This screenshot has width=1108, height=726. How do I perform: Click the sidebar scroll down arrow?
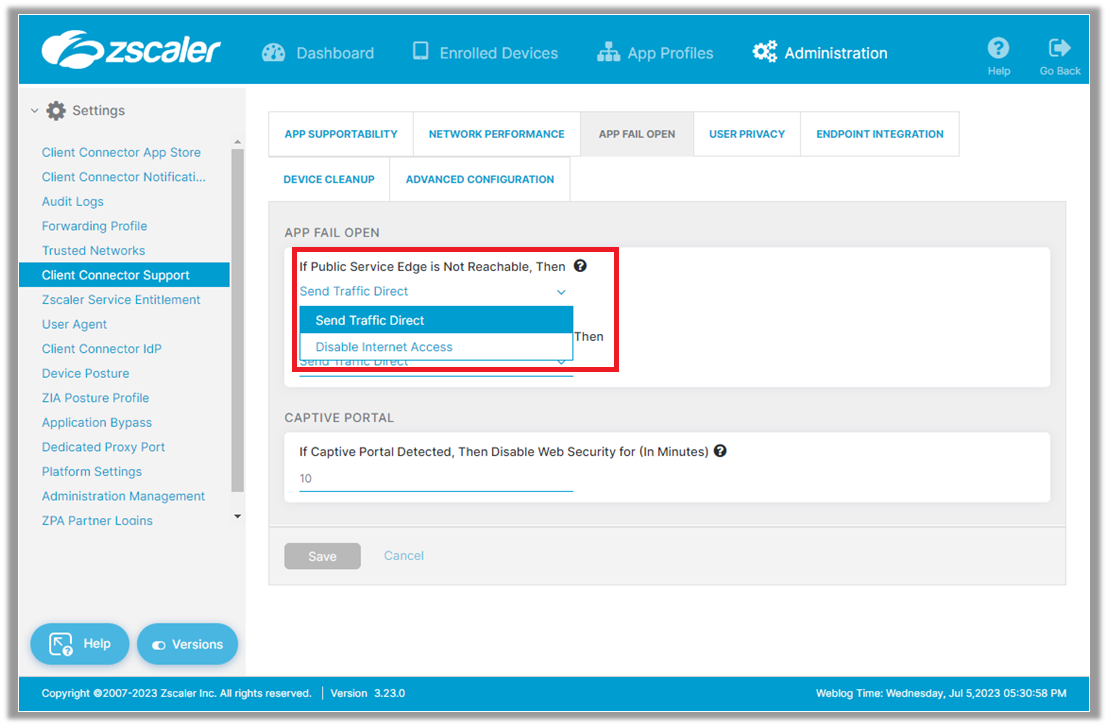237,517
